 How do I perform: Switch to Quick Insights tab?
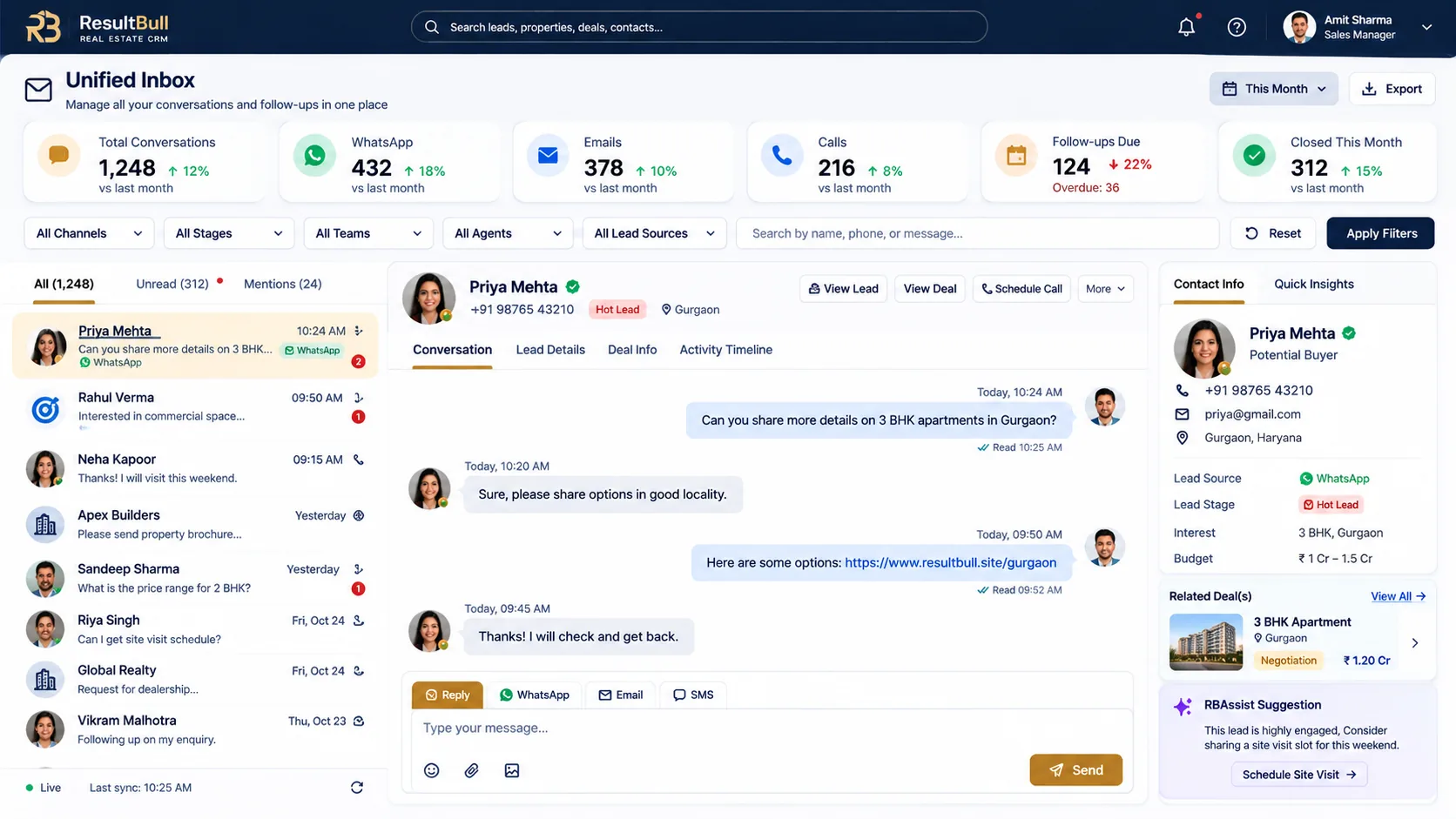(1314, 284)
